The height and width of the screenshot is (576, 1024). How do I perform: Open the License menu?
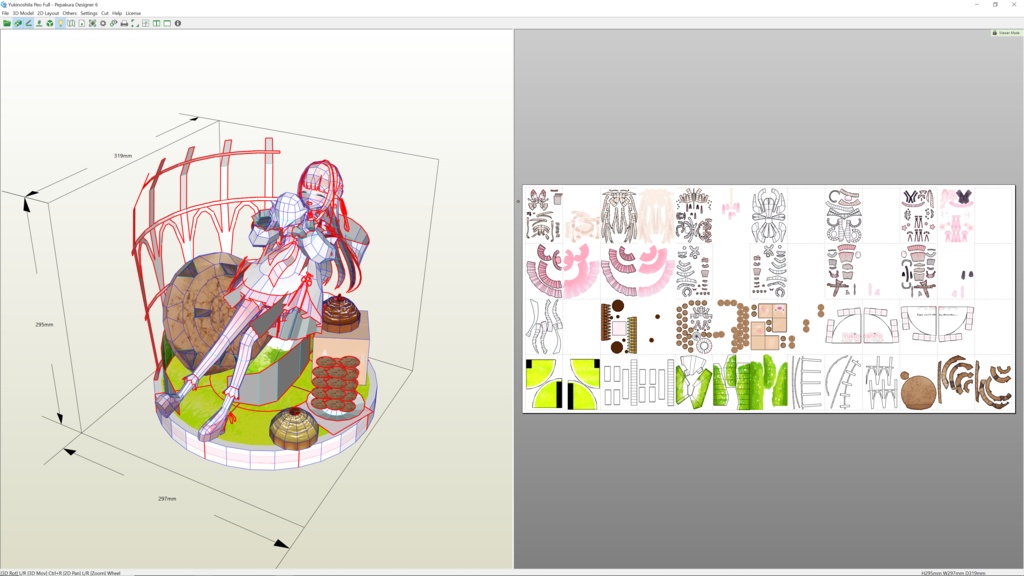click(x=133, y=13)
